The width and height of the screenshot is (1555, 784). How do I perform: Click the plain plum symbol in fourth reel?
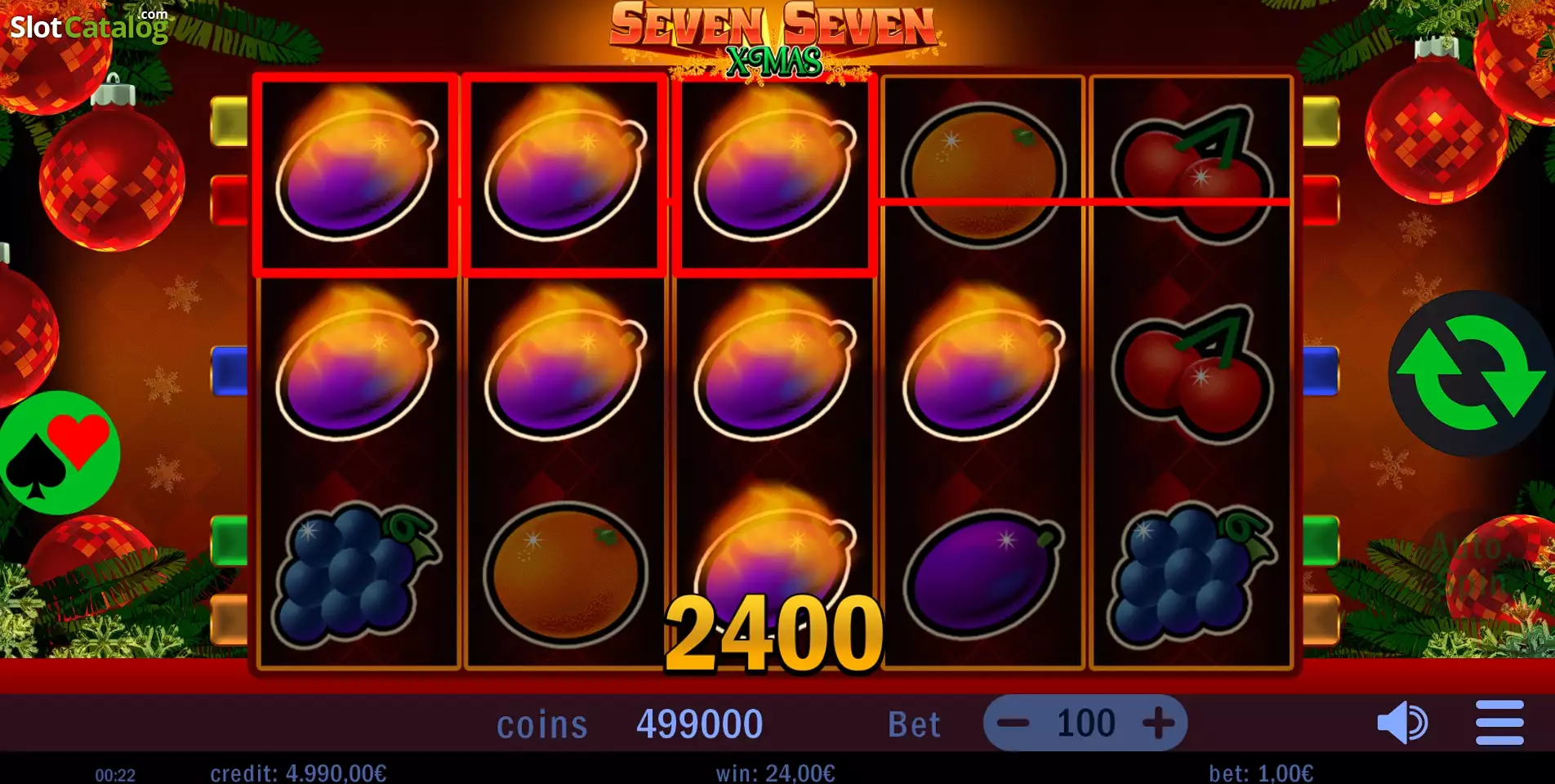click(x=984, y=575)
